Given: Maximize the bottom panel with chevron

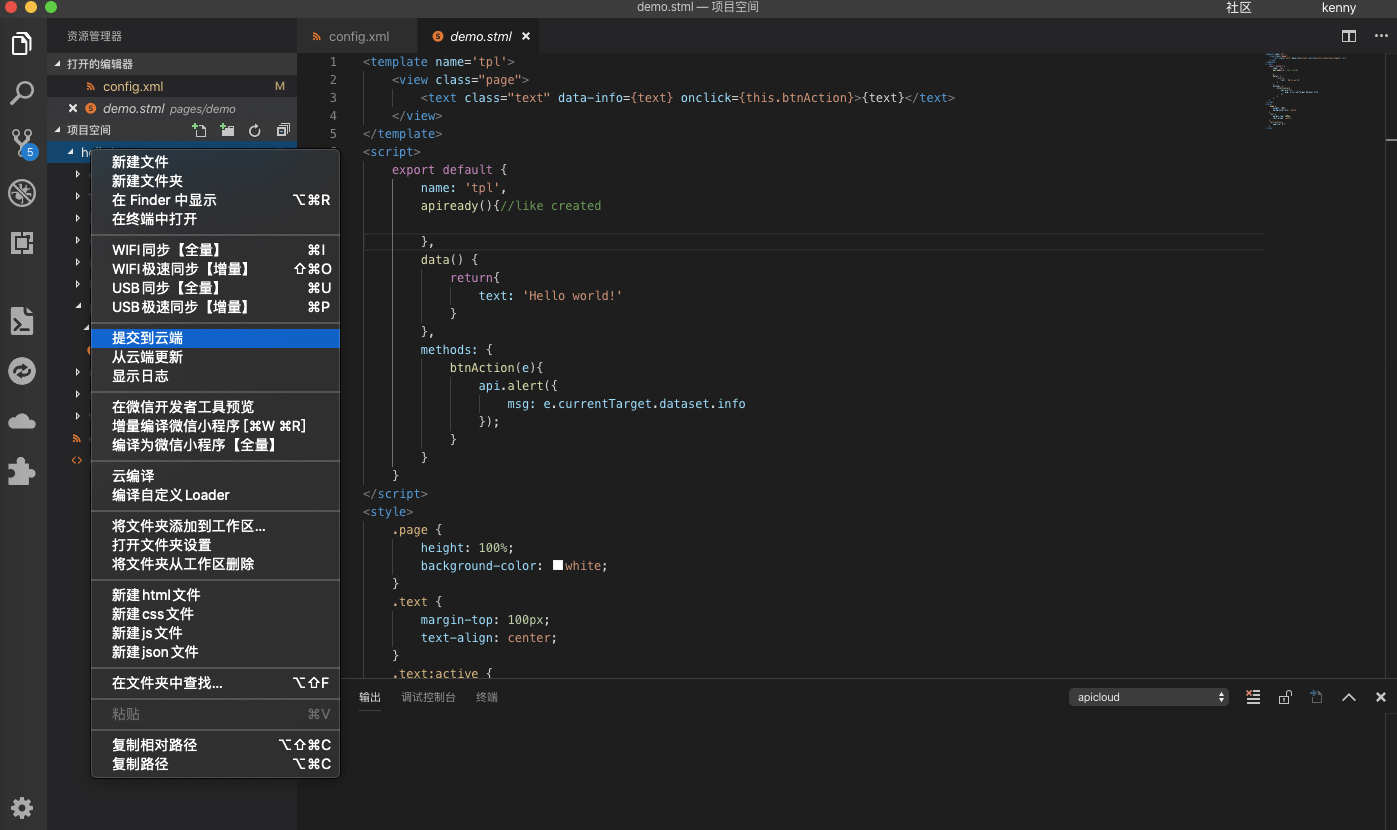Looking at the screenshot, I should [x=1349, y=697].
